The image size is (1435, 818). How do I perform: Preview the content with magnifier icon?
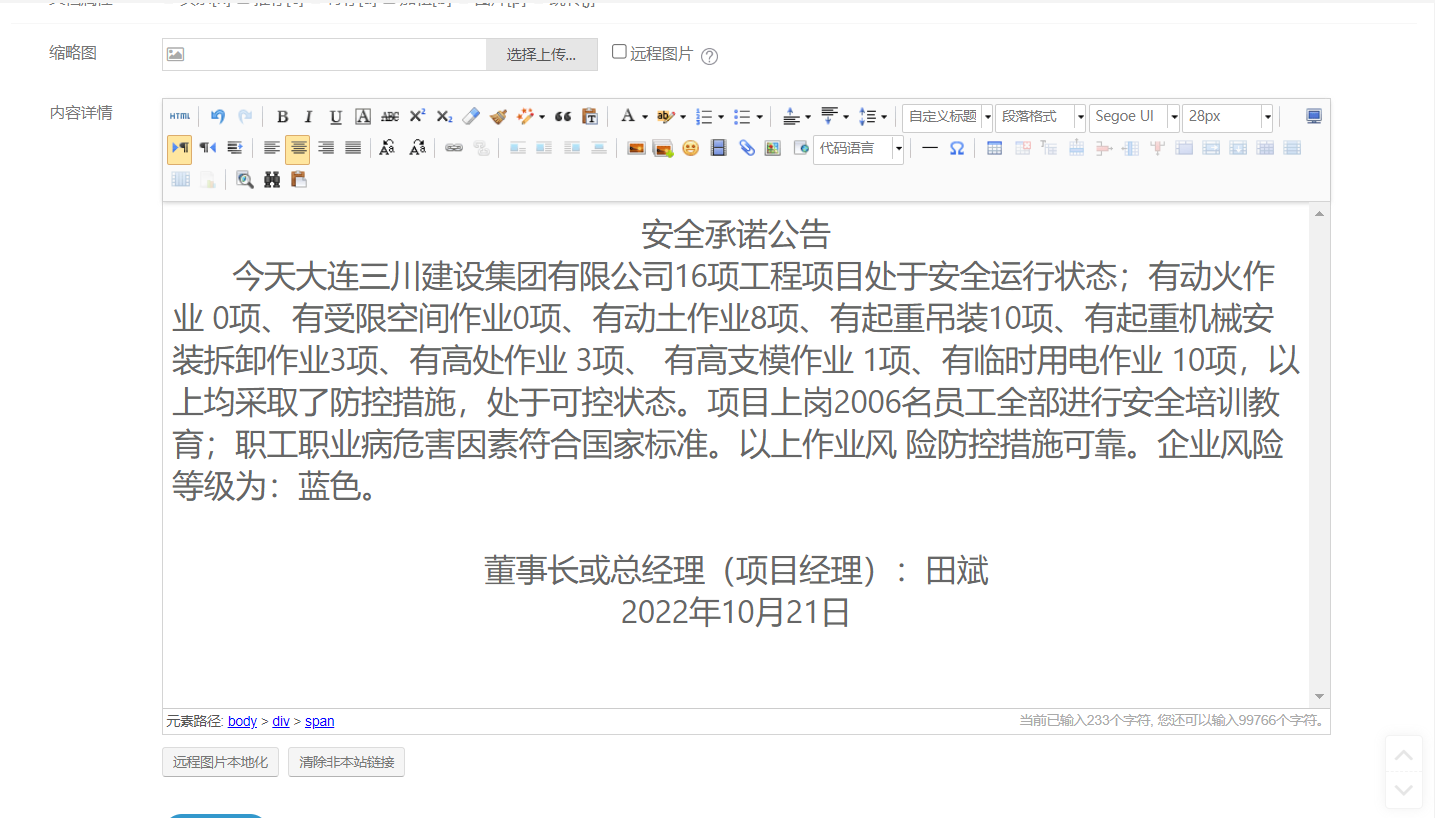pos(245,180)
